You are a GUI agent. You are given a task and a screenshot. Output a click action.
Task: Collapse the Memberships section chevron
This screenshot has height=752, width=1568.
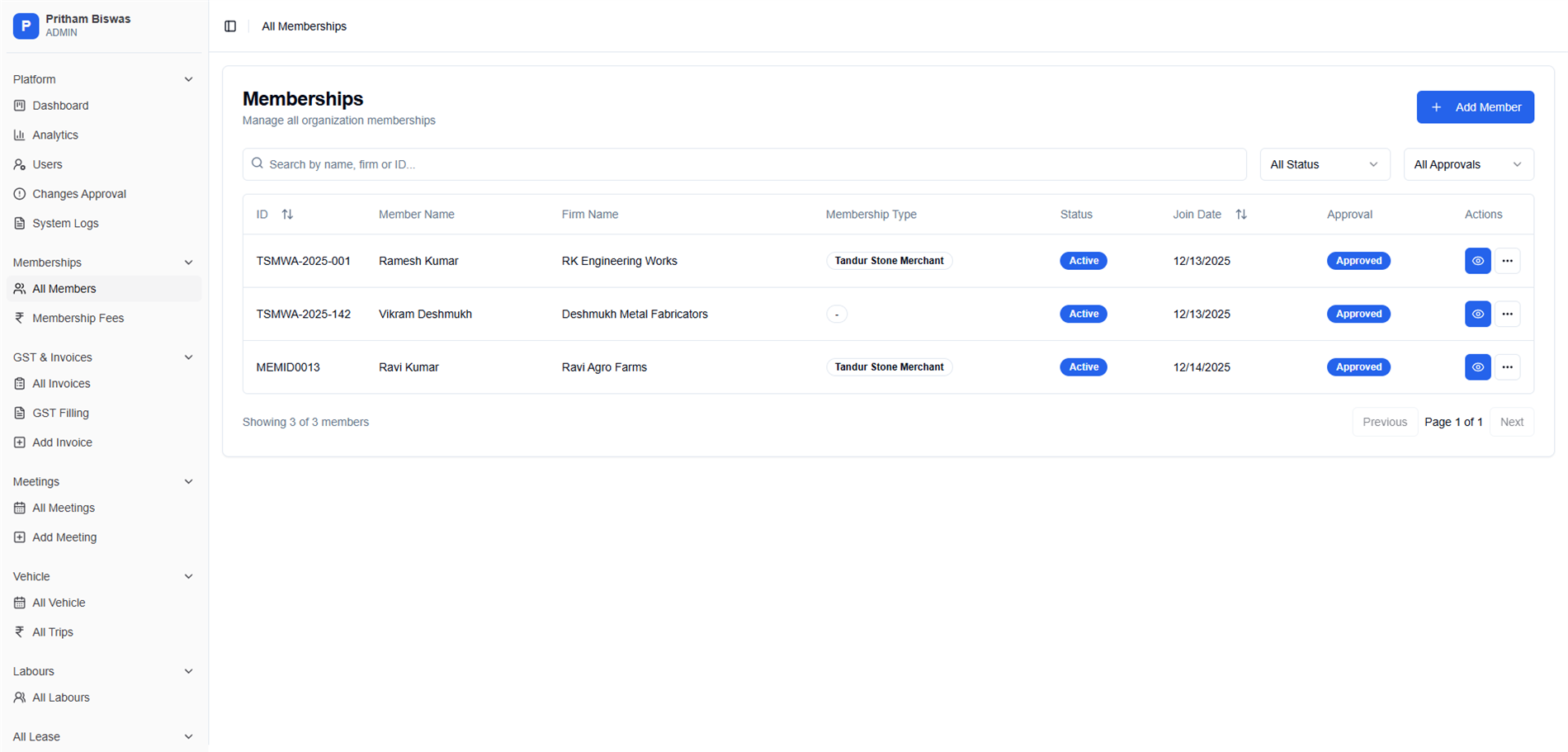pos(188,262)
